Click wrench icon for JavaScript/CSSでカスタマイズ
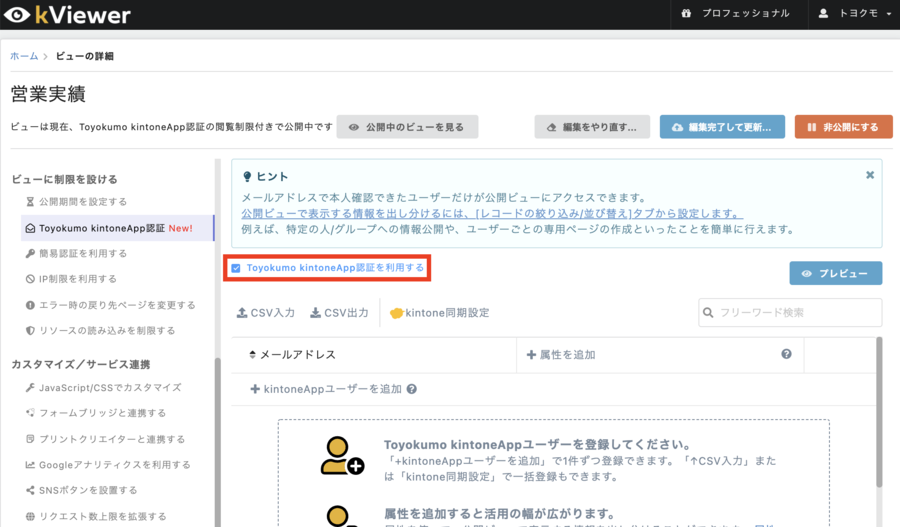This screenshot has width=900, height=527. (x=30, y=388)
